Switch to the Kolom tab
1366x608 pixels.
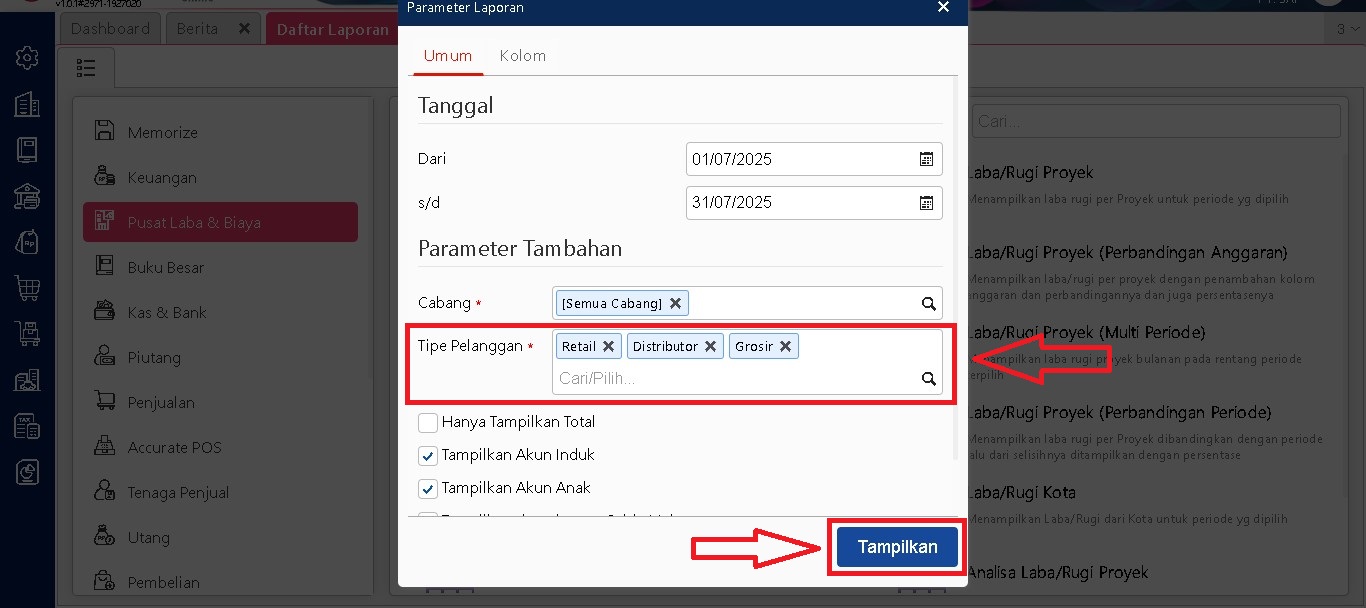tap(522, 56)
